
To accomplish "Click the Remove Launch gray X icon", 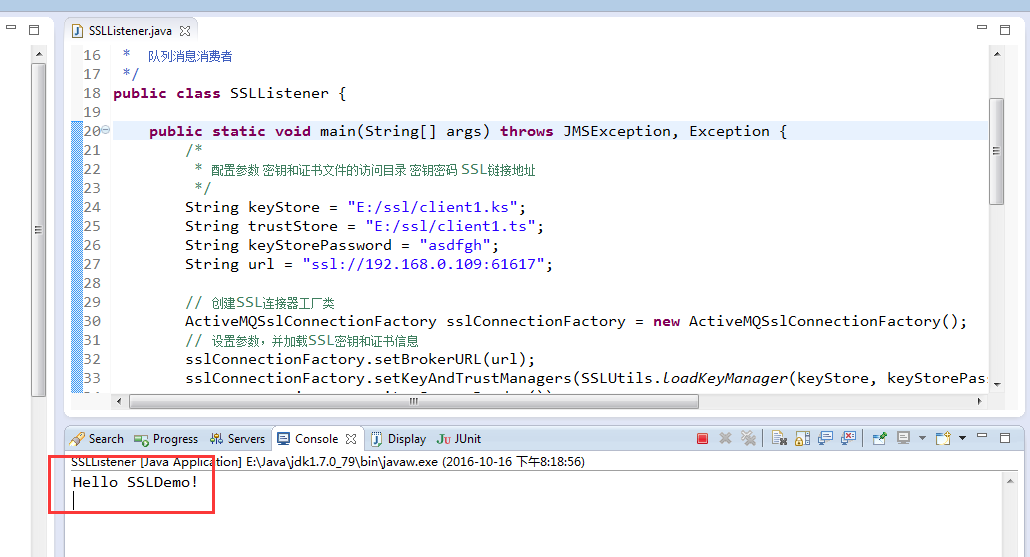I will click(x=725, y=438).
